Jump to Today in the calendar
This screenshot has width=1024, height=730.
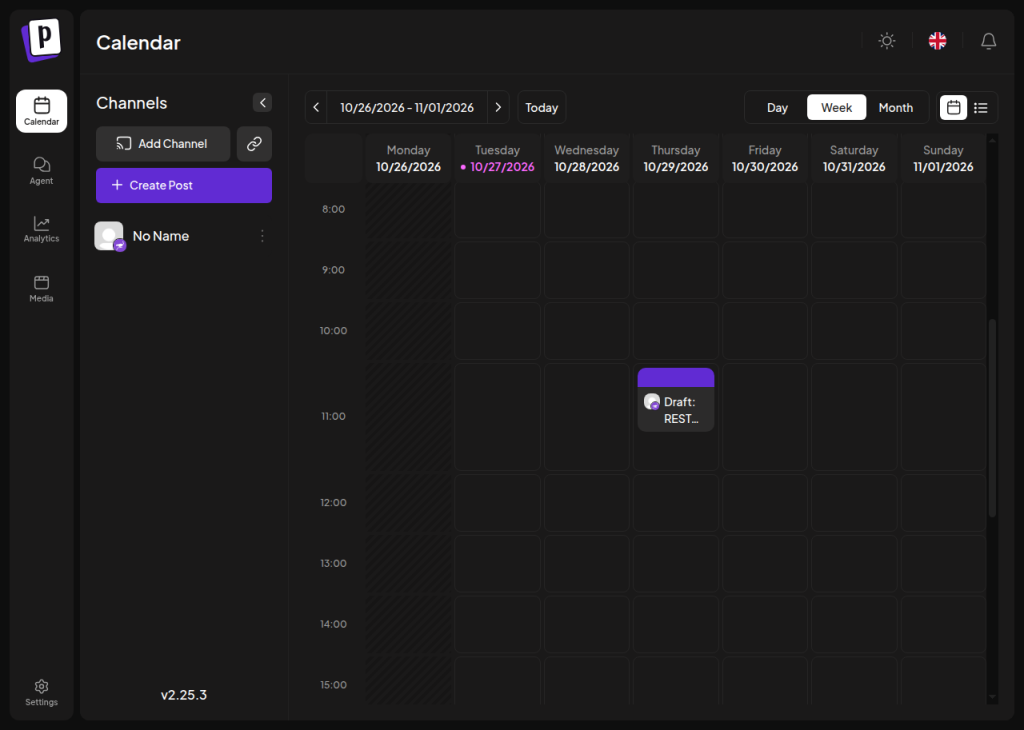click(541, 107)
